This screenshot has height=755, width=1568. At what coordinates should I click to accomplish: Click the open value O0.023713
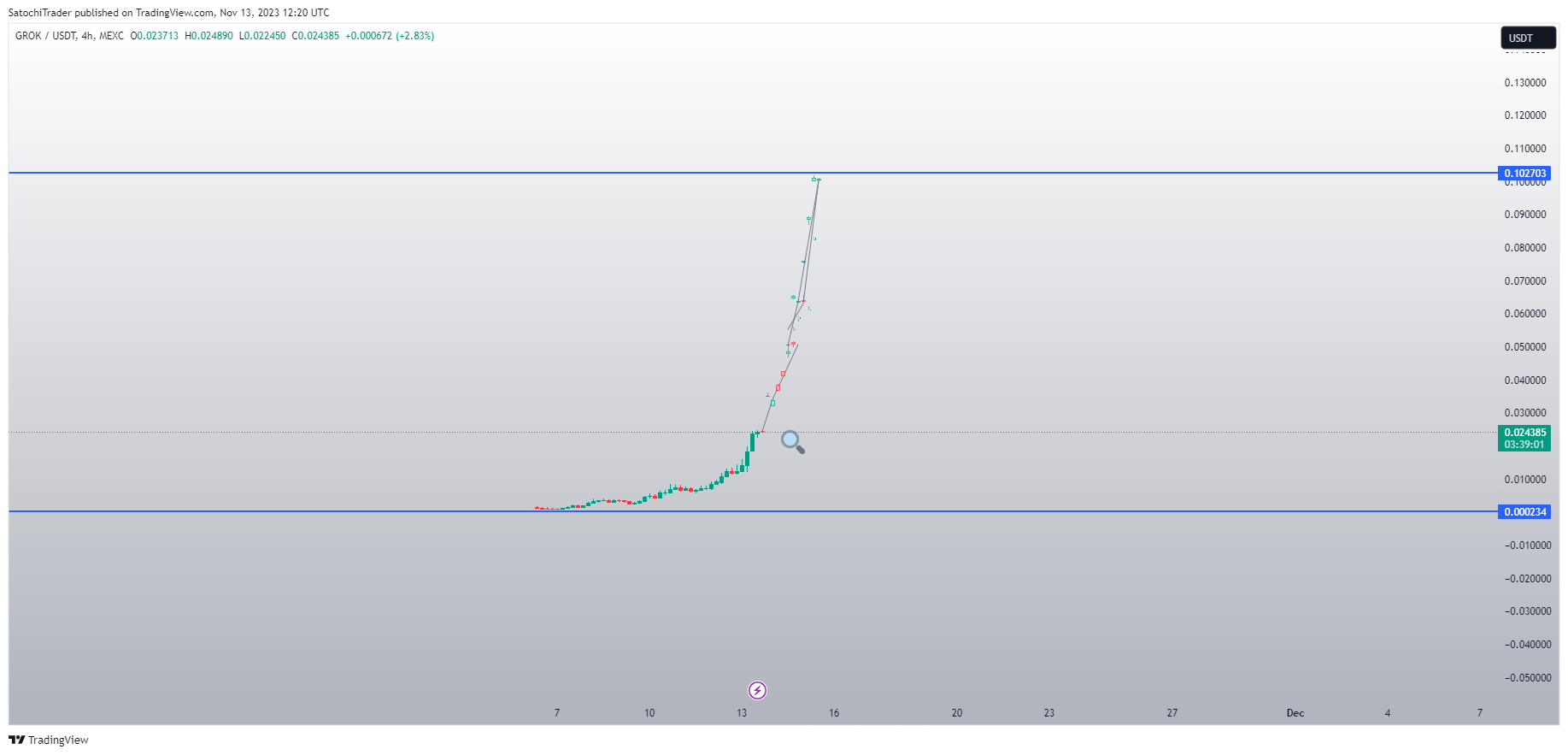(x=155, y=36)
